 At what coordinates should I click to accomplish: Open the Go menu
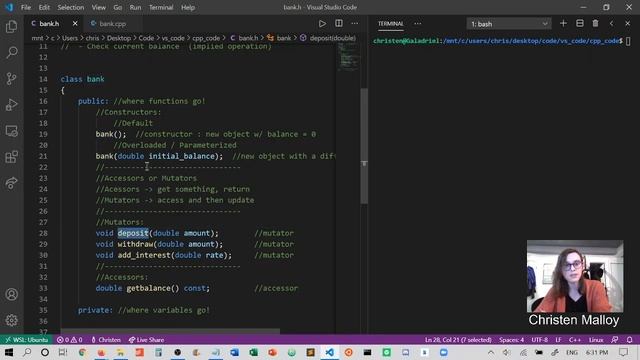[x=118, y=7]
